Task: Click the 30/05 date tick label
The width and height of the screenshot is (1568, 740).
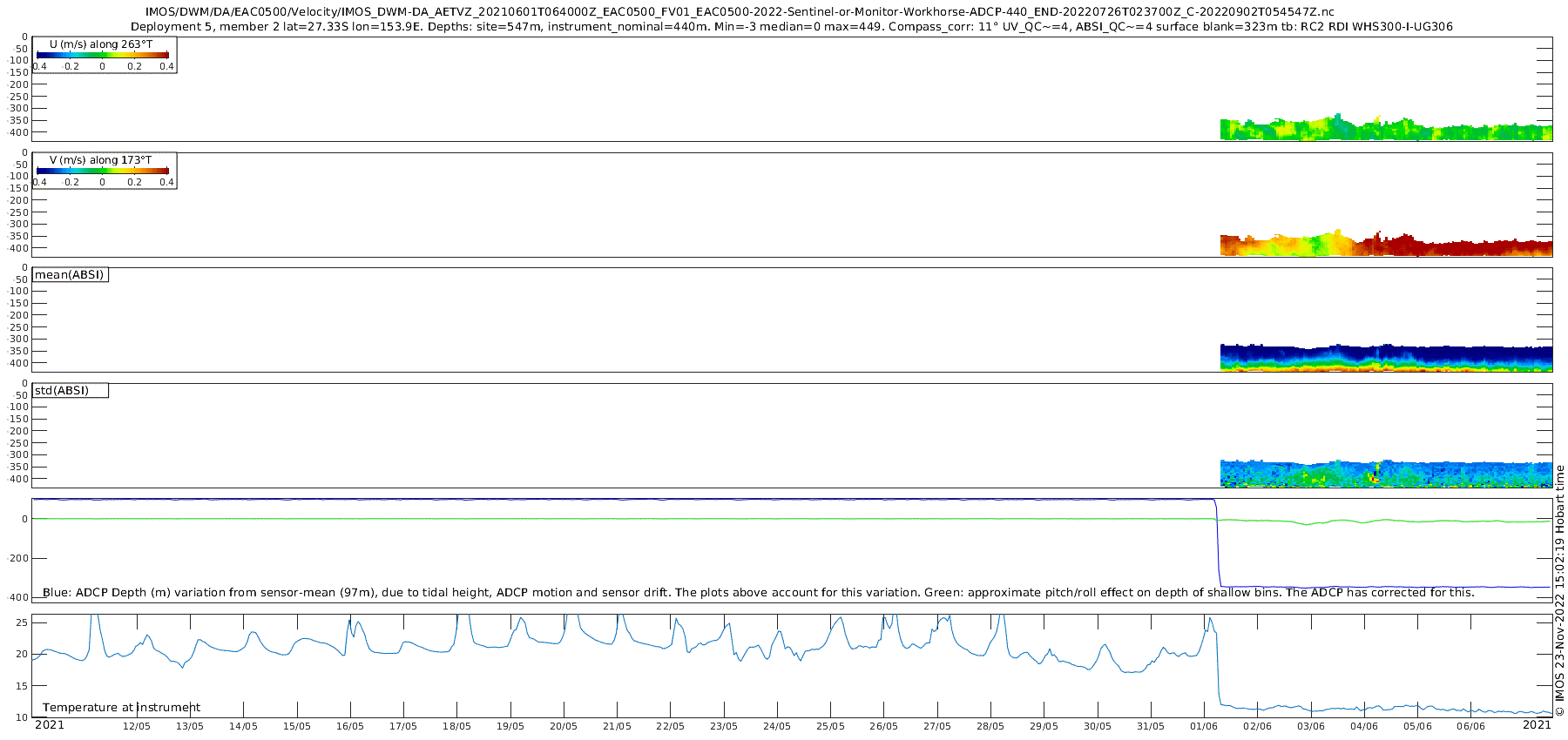Action: (1098, 726)
